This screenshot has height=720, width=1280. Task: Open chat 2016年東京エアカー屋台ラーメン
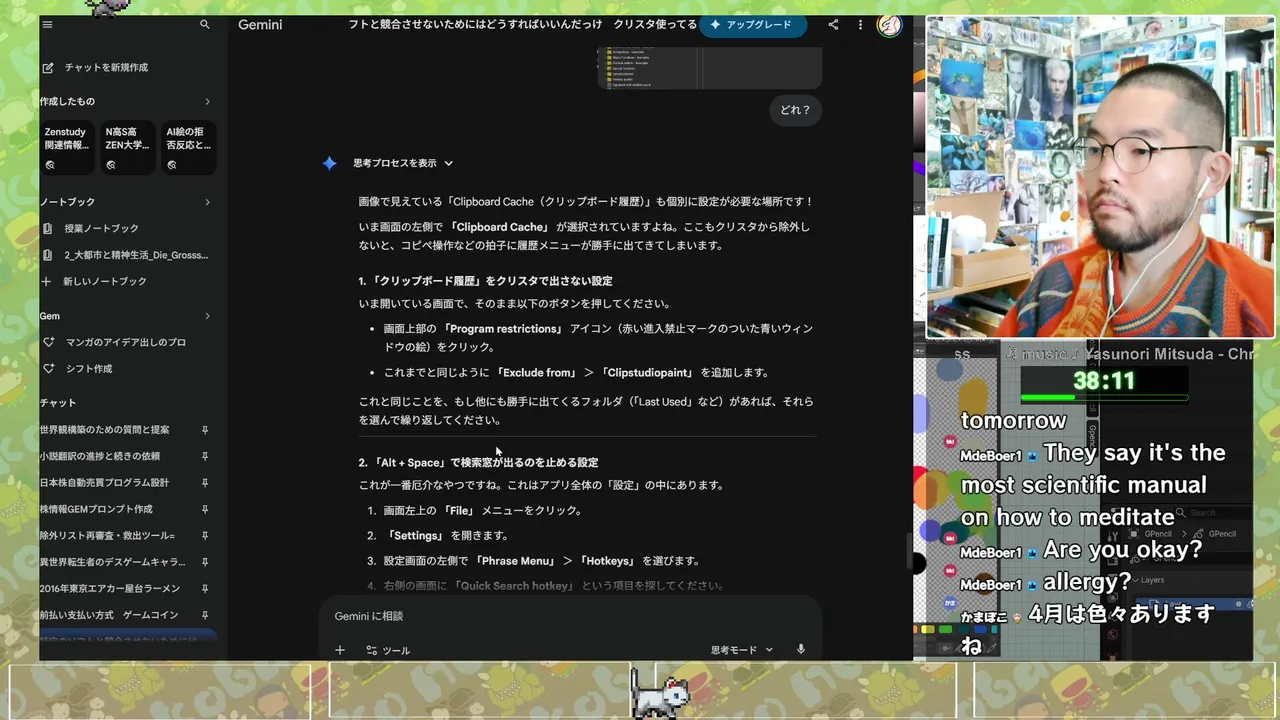[x=110, y=588]
